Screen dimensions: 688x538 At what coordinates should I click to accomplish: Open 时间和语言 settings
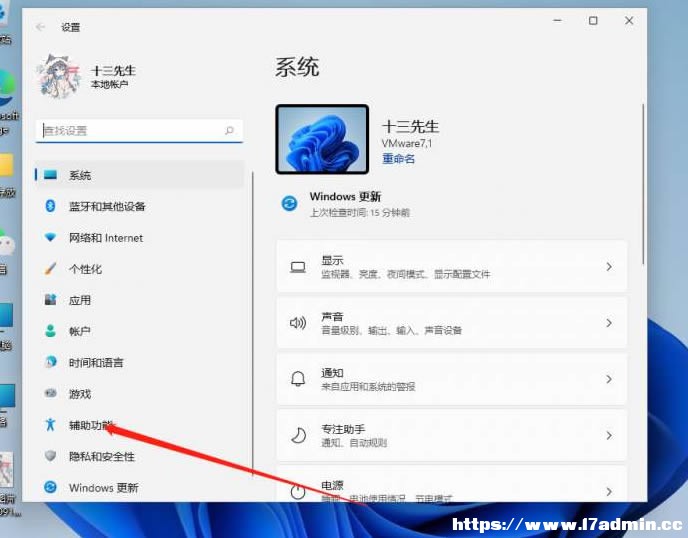pyautogui.click(x=139, y=362)
